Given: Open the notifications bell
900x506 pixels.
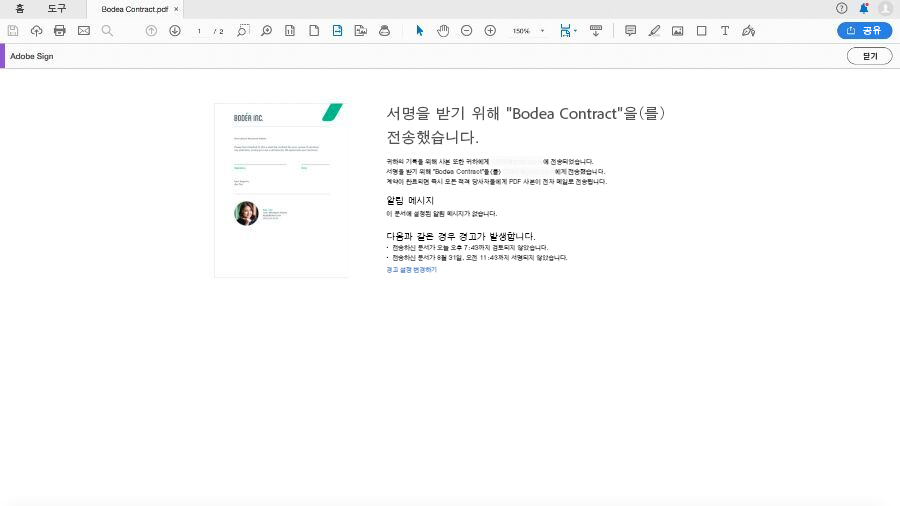Looking at the screenshot, I should 864,8.
